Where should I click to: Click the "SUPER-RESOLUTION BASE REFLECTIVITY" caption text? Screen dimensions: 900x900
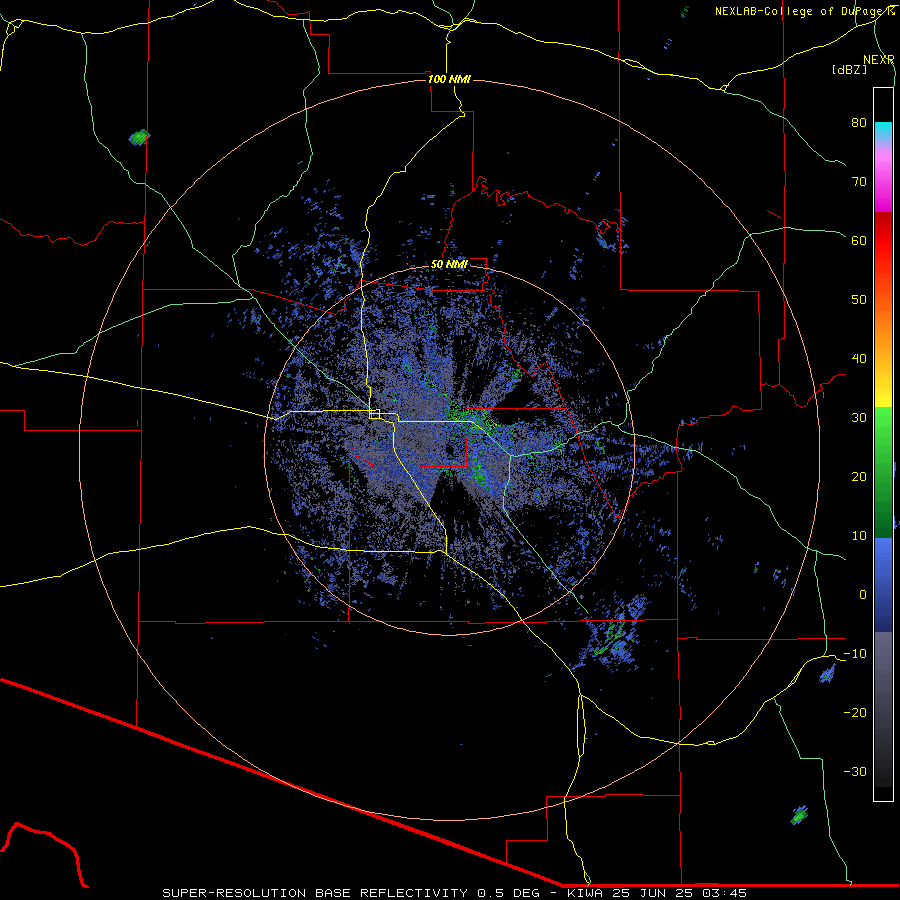(315, 893)
